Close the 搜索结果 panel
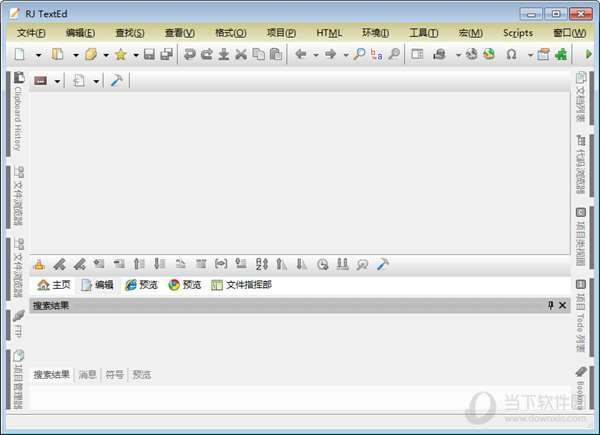 click(562, 305)
